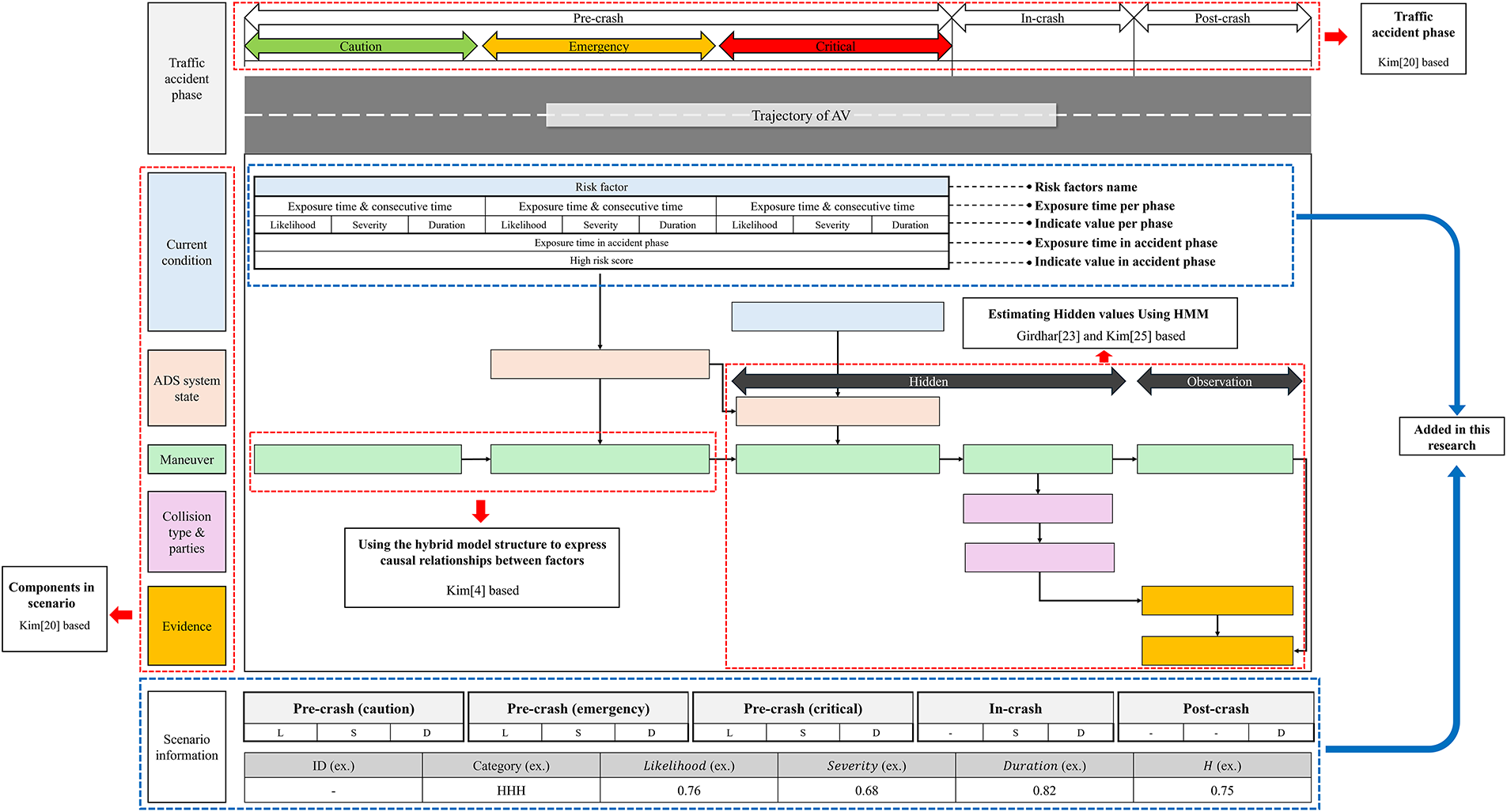This screenshot has width=1507, height=812.
Task: Select the dark Hidden double-headed arrow
Action: (x=928, y=382)
